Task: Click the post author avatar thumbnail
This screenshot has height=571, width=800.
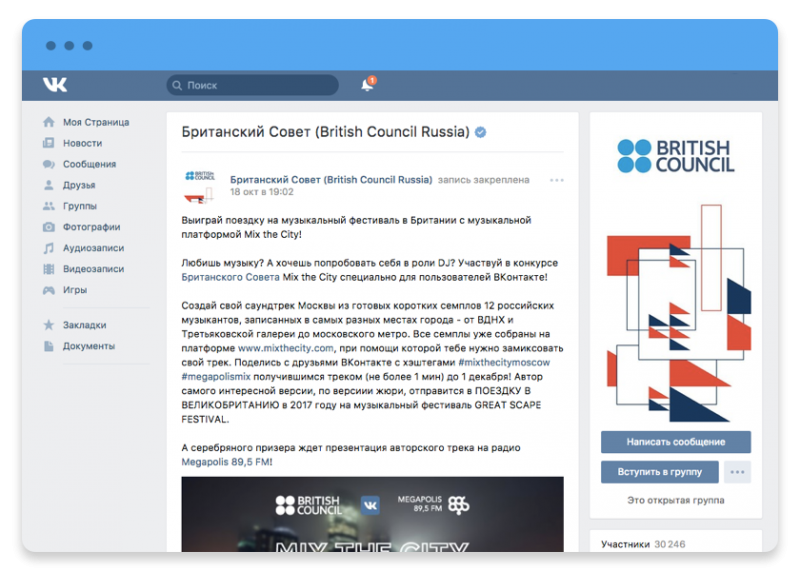Action: [x=199, y=187]
